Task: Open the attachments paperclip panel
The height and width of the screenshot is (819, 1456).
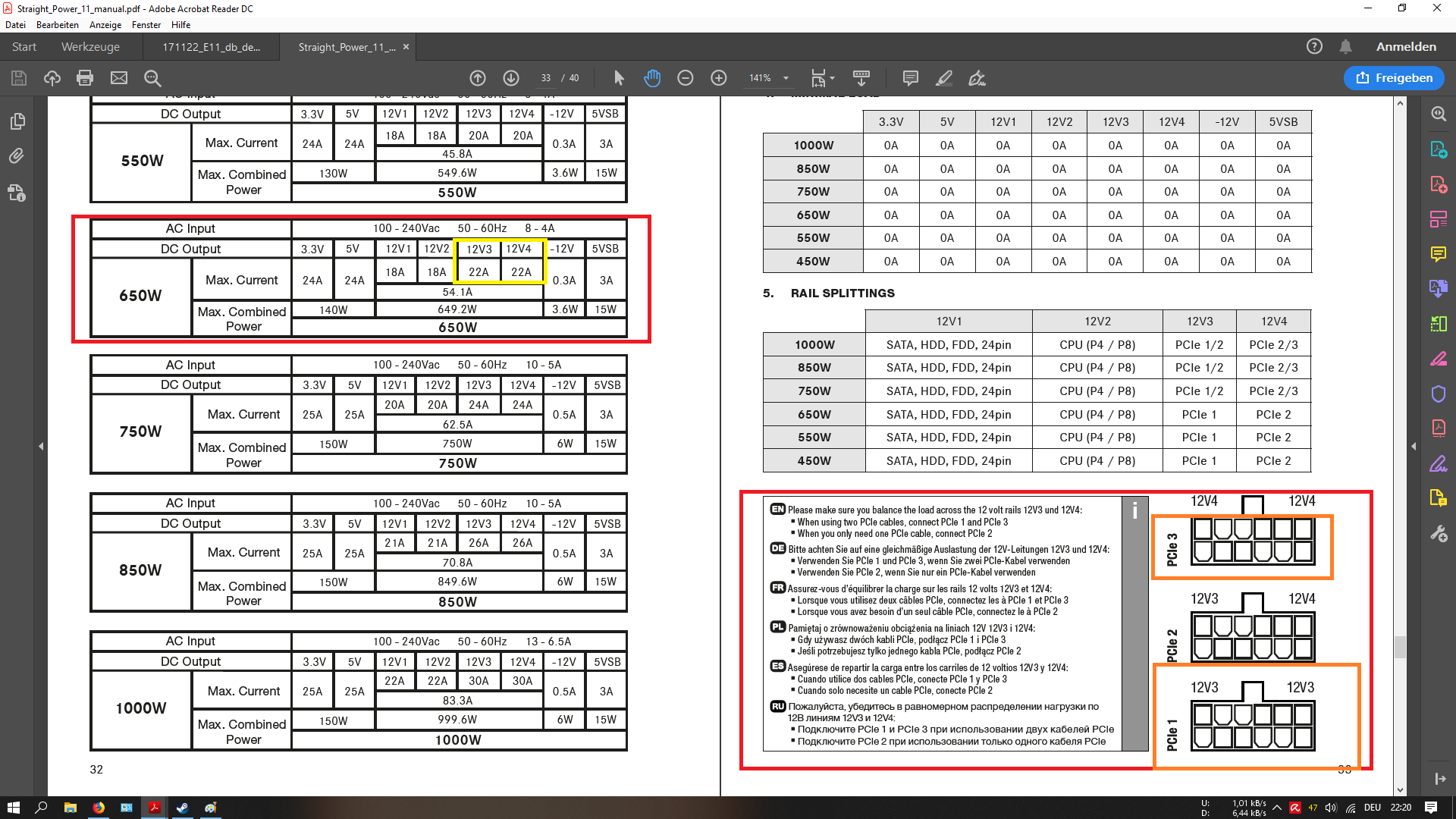Action: 17,156
